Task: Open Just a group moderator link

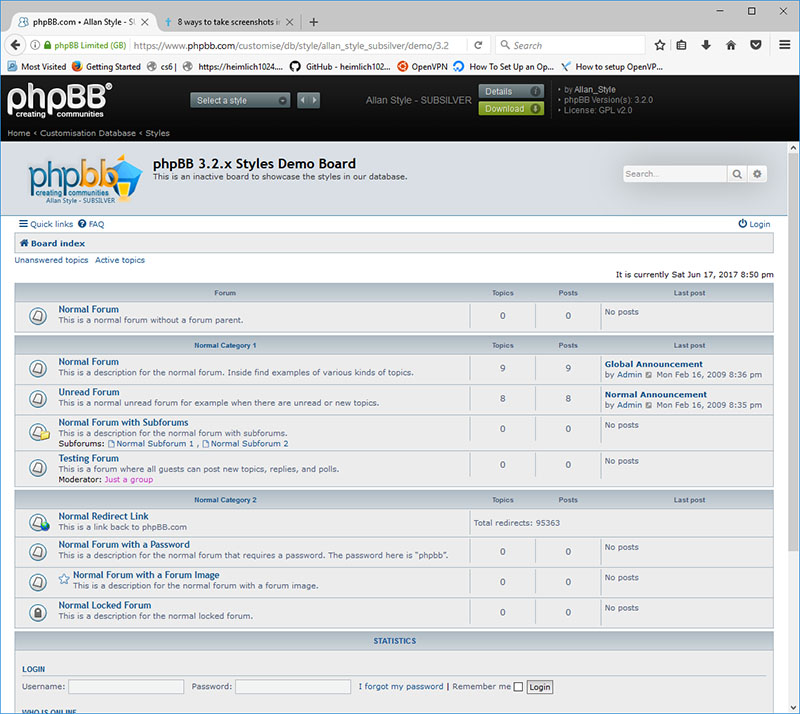Action: point(129,480)
